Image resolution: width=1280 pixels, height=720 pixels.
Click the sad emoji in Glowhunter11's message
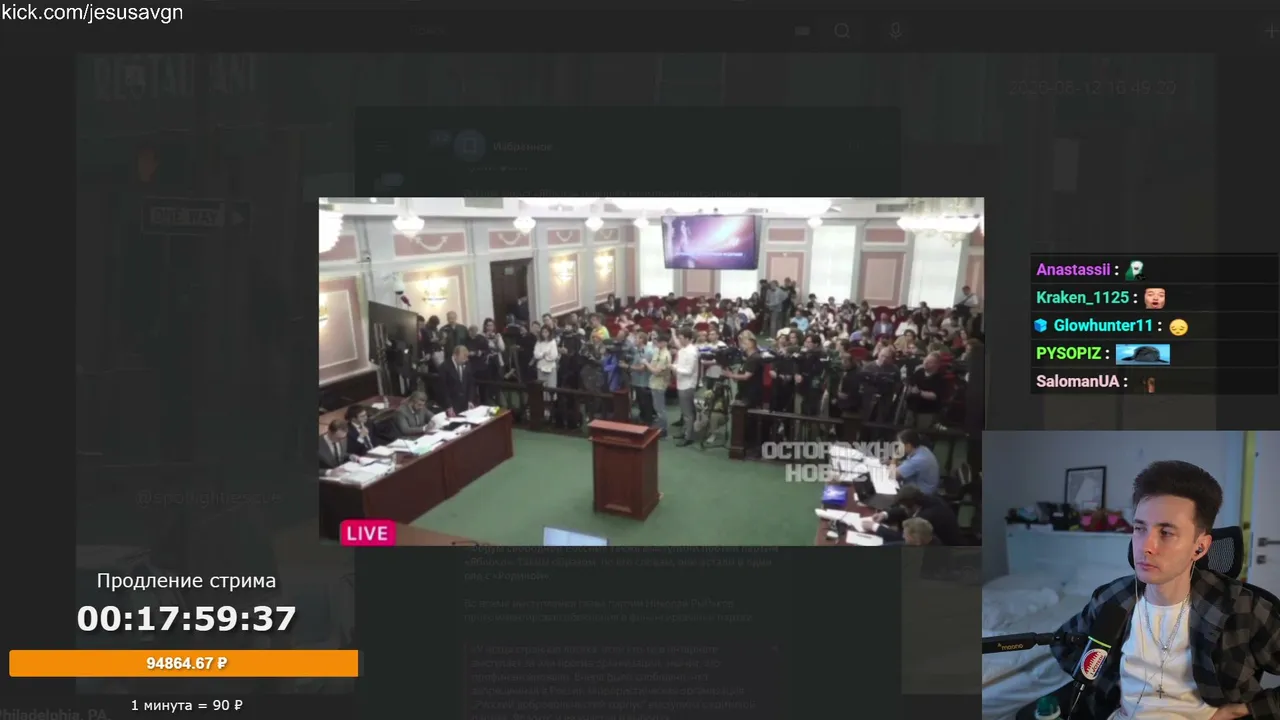click(x=1178, y=326)
